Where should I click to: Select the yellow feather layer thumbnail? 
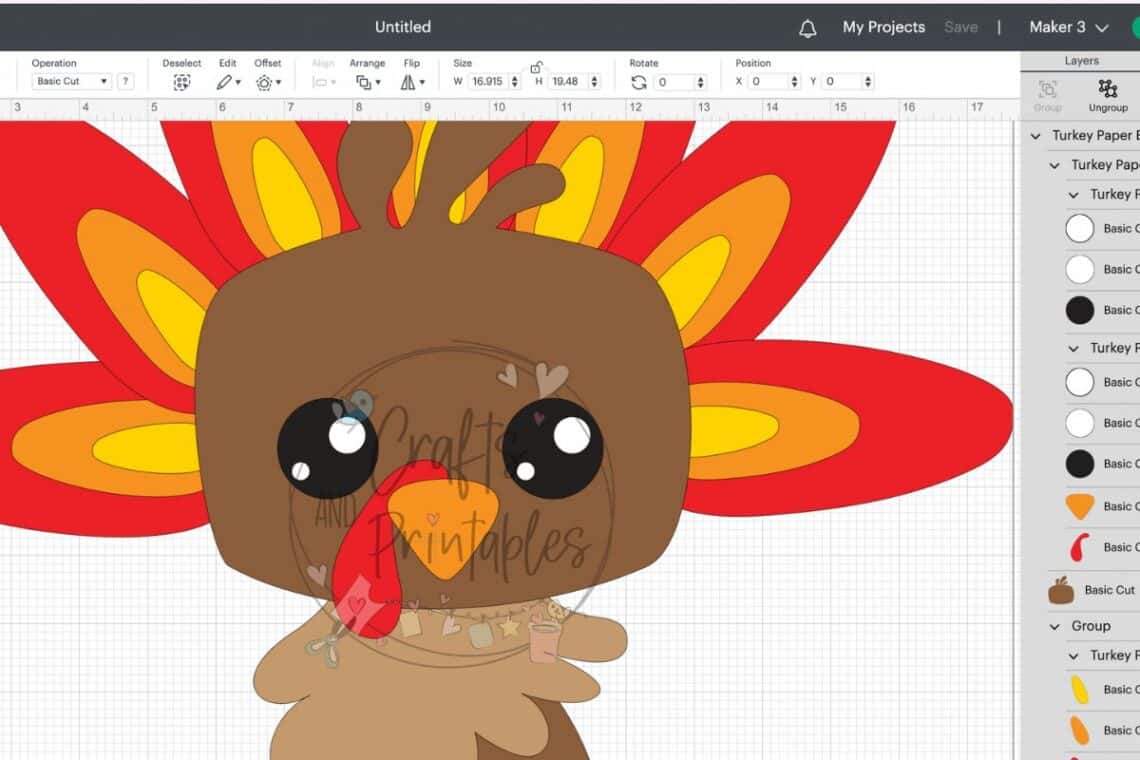[x=1080, y=689]
